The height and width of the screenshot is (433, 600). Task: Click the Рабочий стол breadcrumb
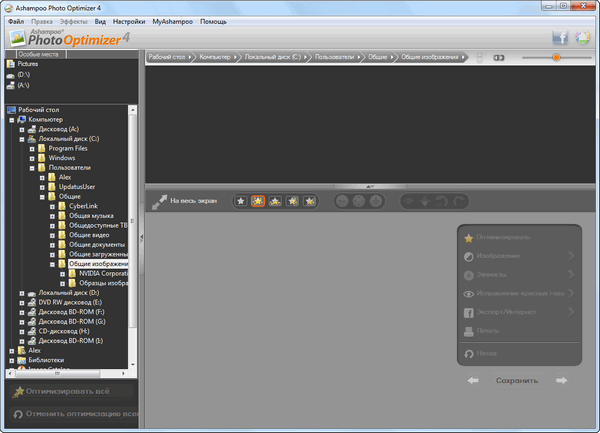pos(167,57)
